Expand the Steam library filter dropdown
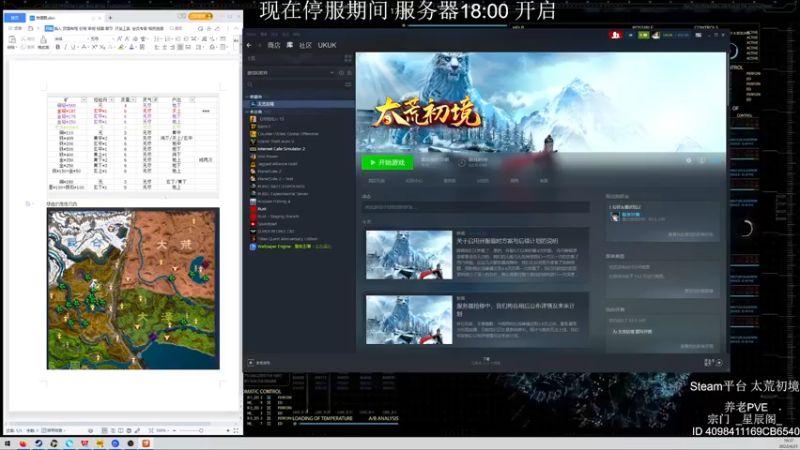 (x=332, y=73)
